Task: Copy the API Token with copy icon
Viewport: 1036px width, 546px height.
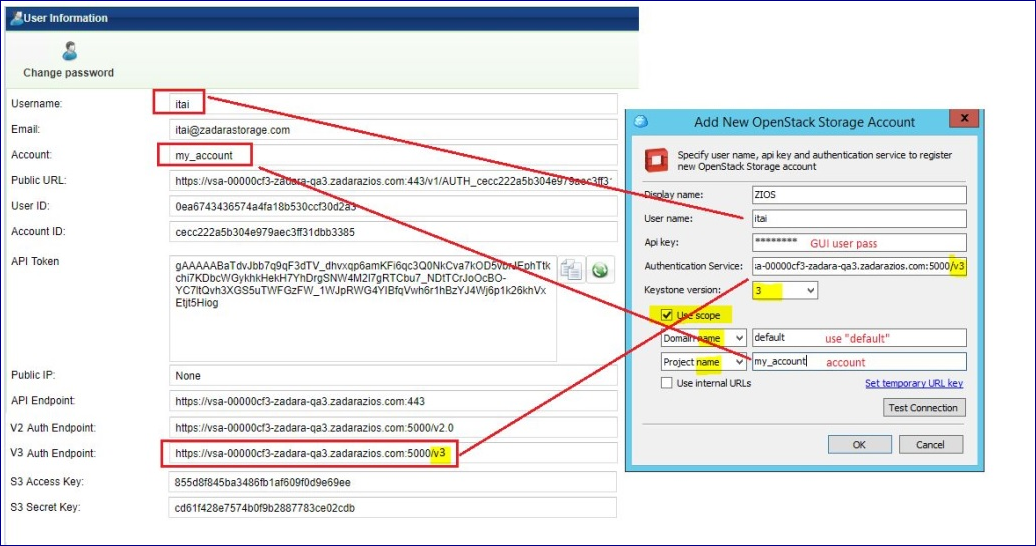Action: pos(572,269)
